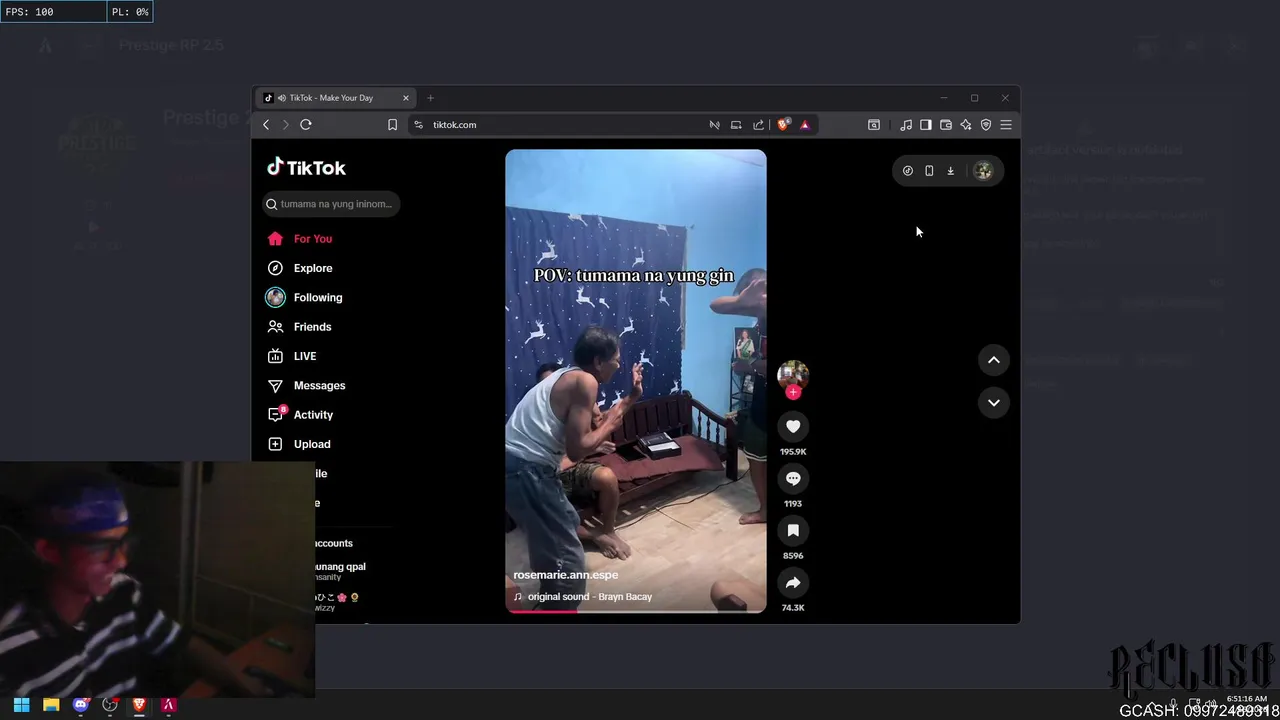Screen dimensions: 1280x720
Task: Go back using browser back arrow
Action: [266, 125]
